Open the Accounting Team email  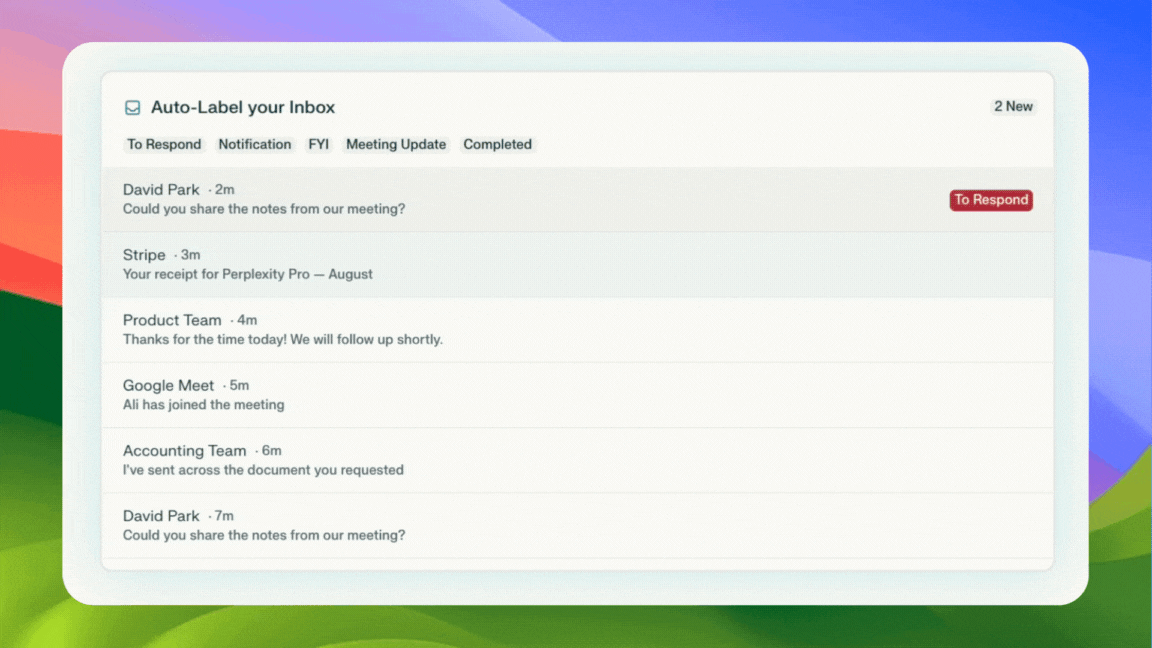pyautogui.click(x=577, y=461)
